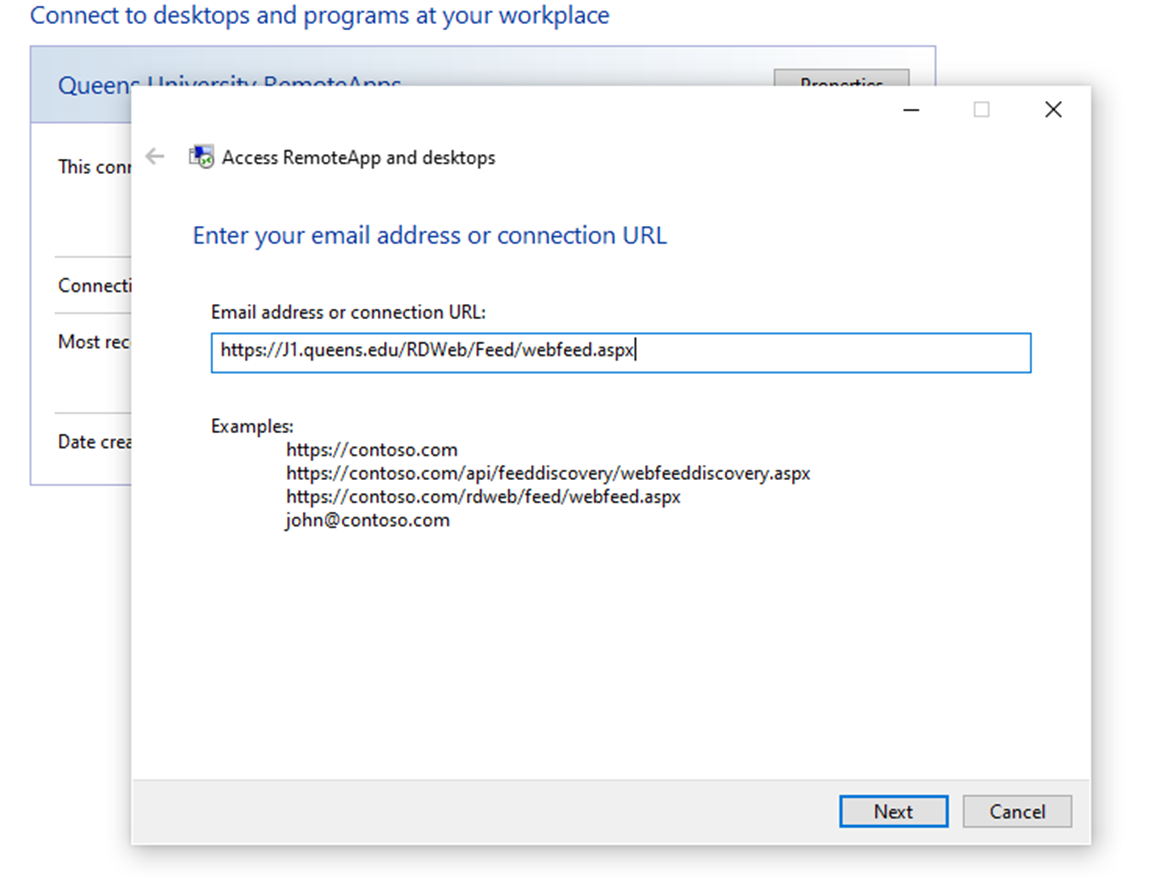Click the example https://contoso.com
The image size is (1163, 884).
click(x=372, y=449)
